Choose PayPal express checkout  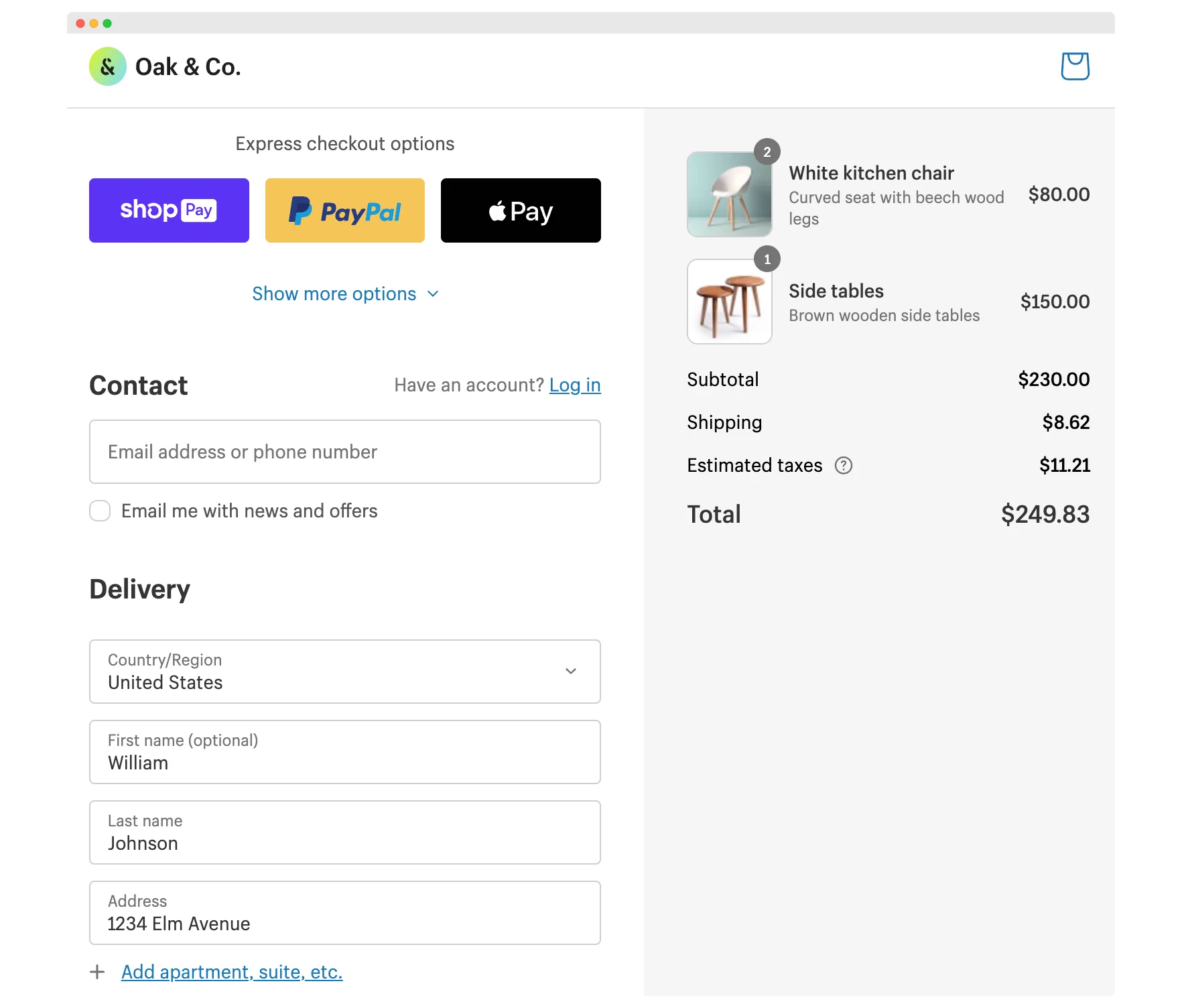coord(344,210)
